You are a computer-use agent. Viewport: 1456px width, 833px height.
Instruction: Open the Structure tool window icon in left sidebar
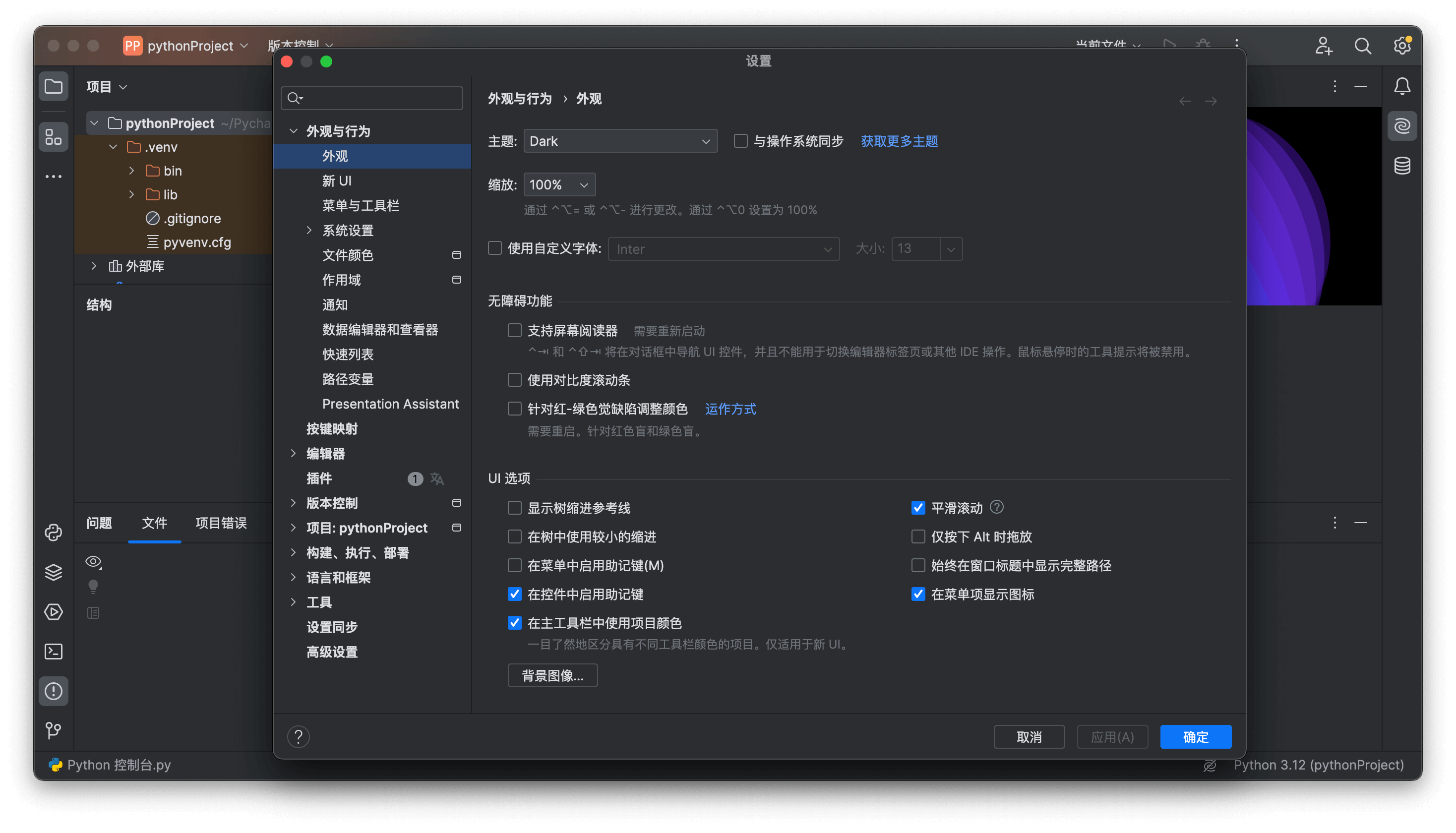point(53,137)
